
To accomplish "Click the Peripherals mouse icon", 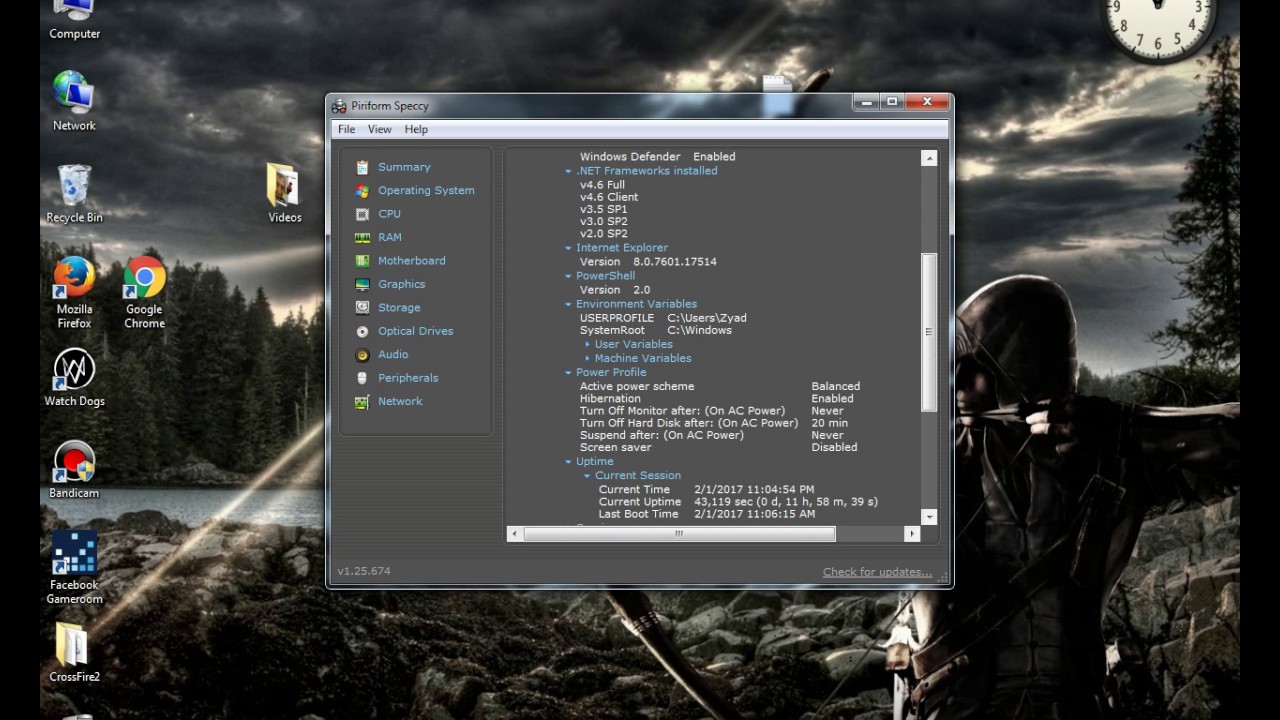I will pyautogui.click(x=362, y=378).
